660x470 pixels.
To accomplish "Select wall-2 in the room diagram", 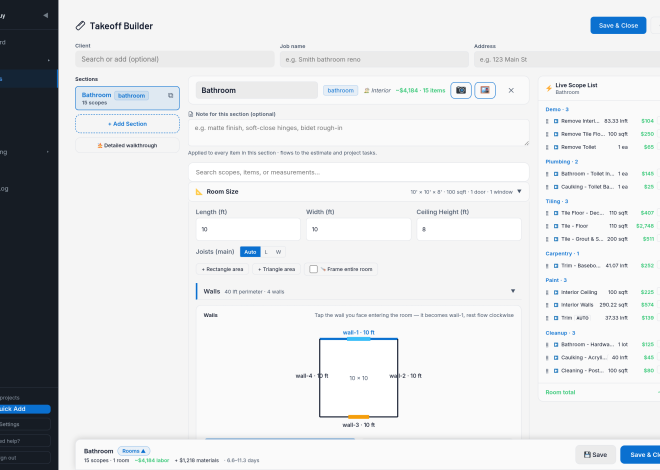I will (398, 378).
